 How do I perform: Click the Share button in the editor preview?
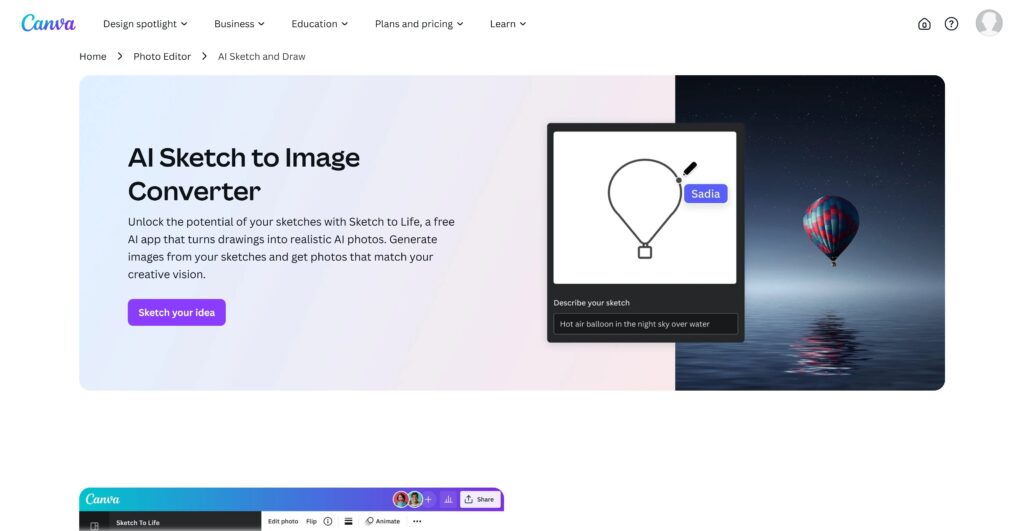coord(480,499)
